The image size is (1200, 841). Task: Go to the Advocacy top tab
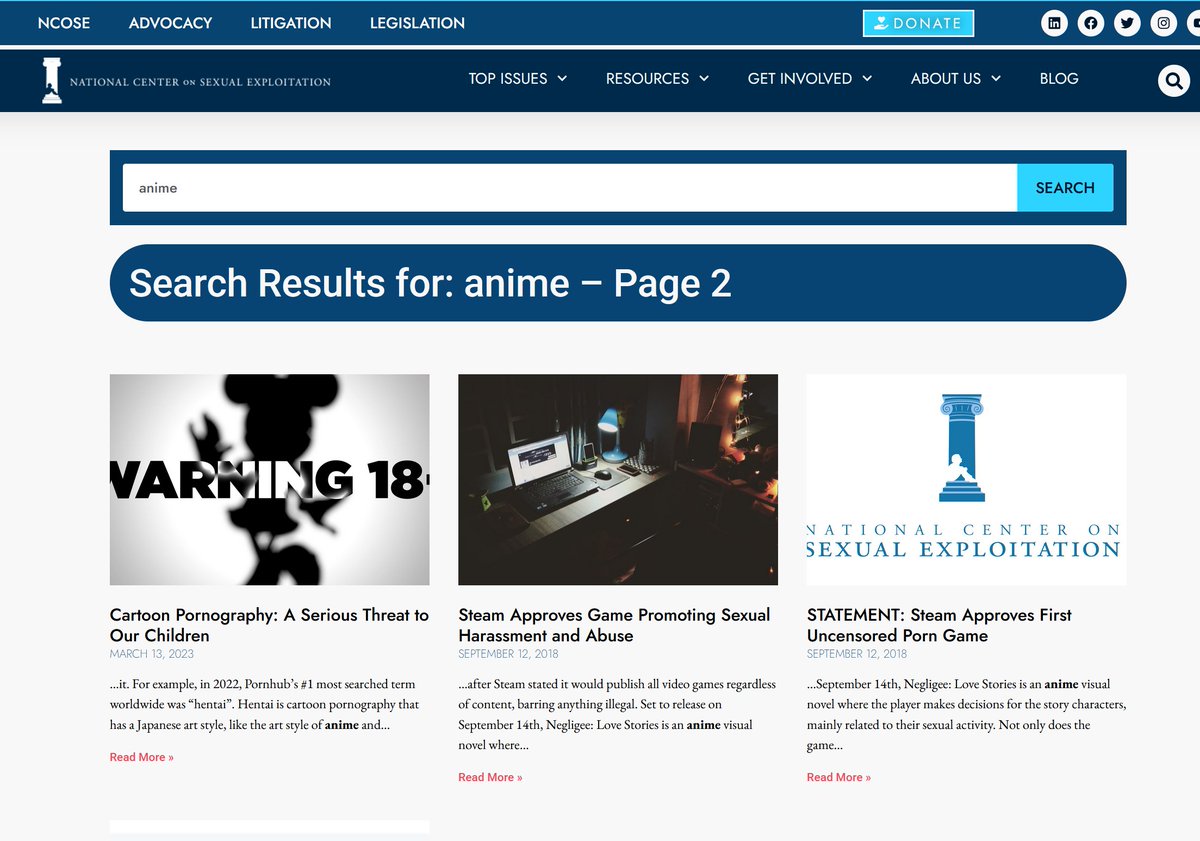pos(170,22)
